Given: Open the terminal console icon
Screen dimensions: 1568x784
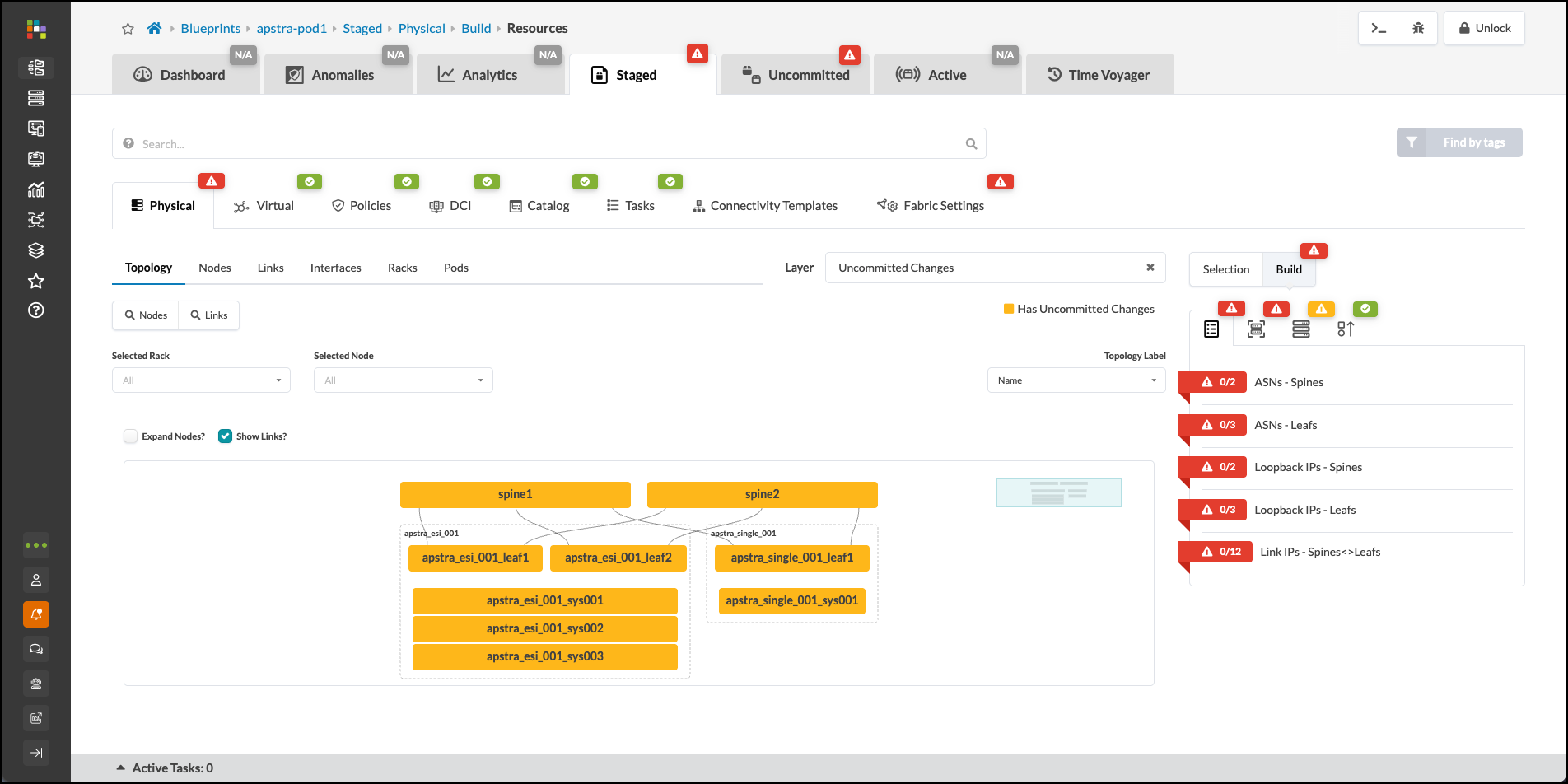Looking at the screenshot, I should pyautogui.click(x=1379, y=28).
